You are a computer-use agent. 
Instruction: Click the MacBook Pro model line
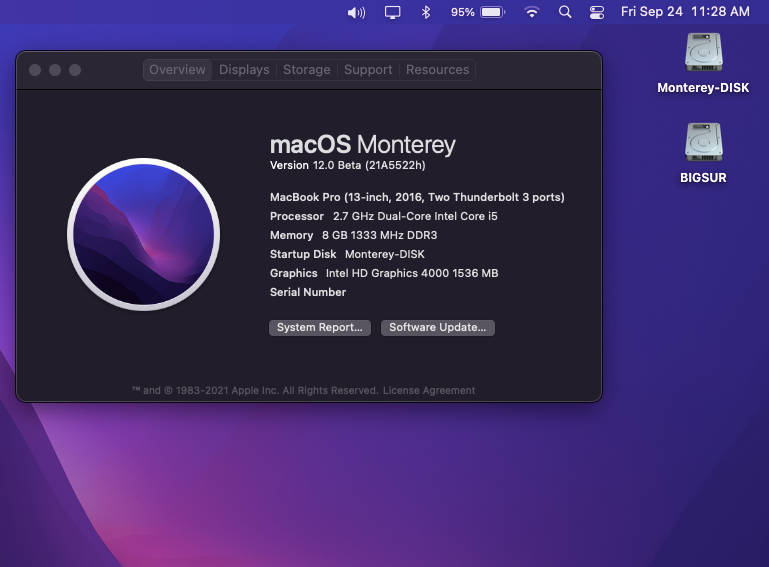(417, 197)
